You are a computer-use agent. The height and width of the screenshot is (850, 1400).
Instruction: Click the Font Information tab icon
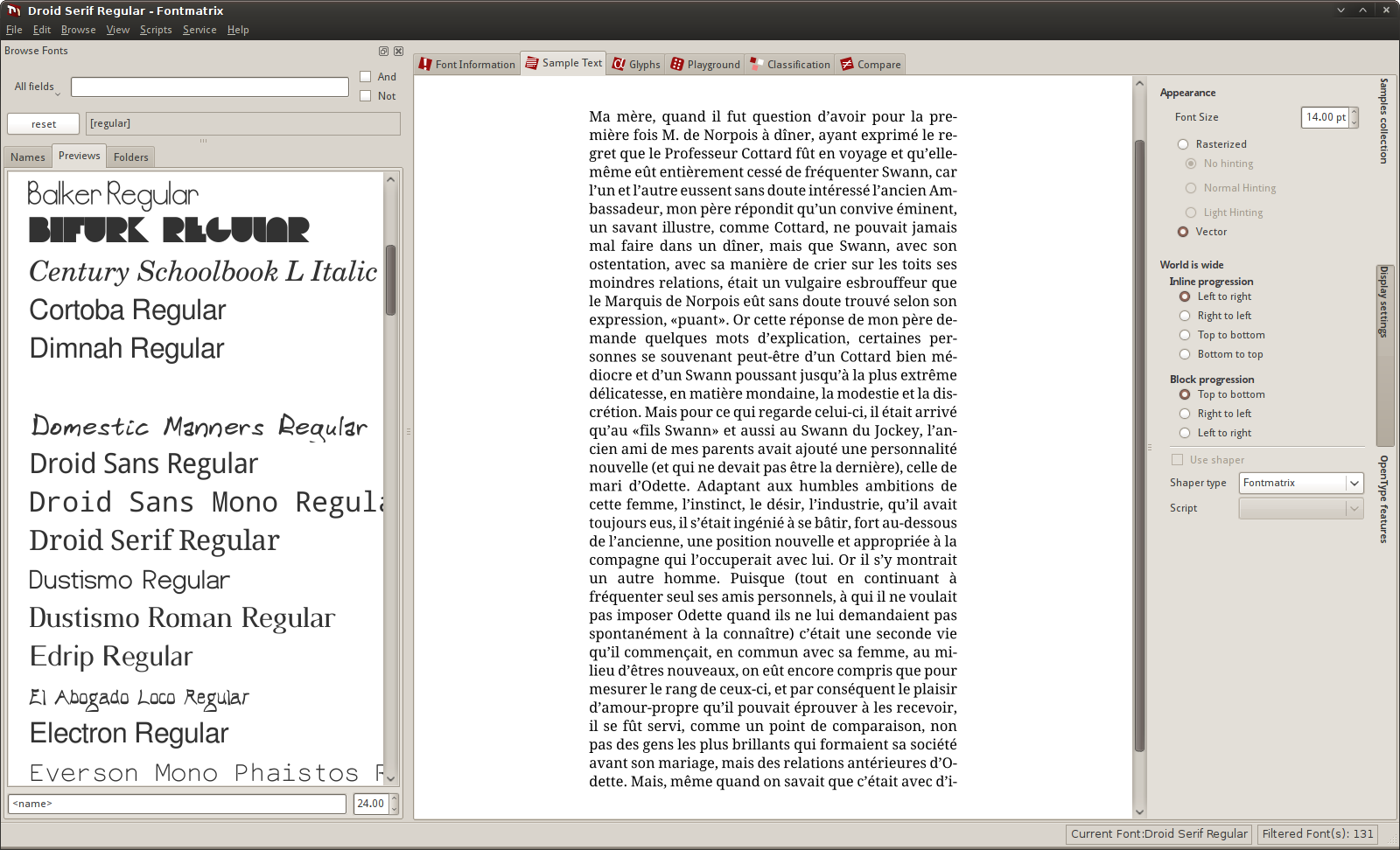click(425, 64)
